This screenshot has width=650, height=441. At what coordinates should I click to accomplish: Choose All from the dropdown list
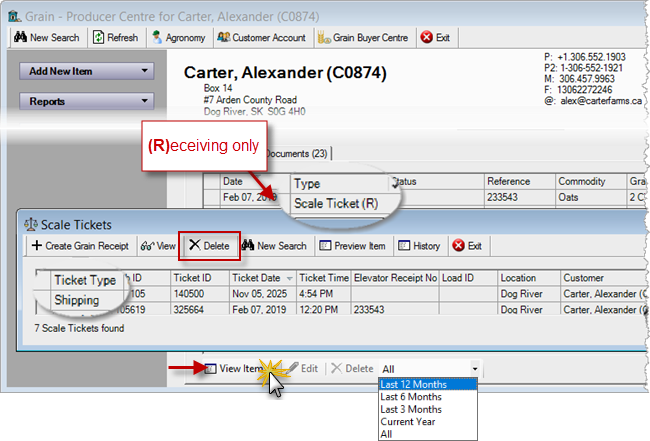[428, 434]
